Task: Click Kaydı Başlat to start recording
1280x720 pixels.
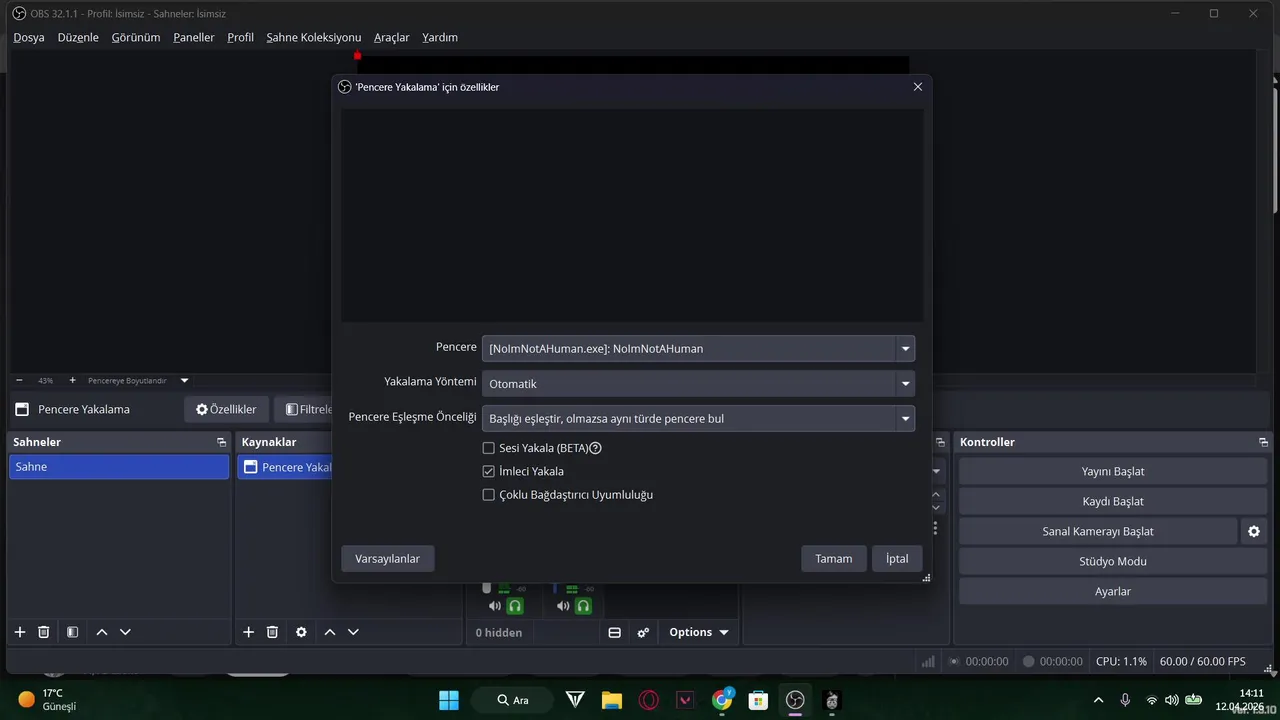Action: coord(1113,501)
